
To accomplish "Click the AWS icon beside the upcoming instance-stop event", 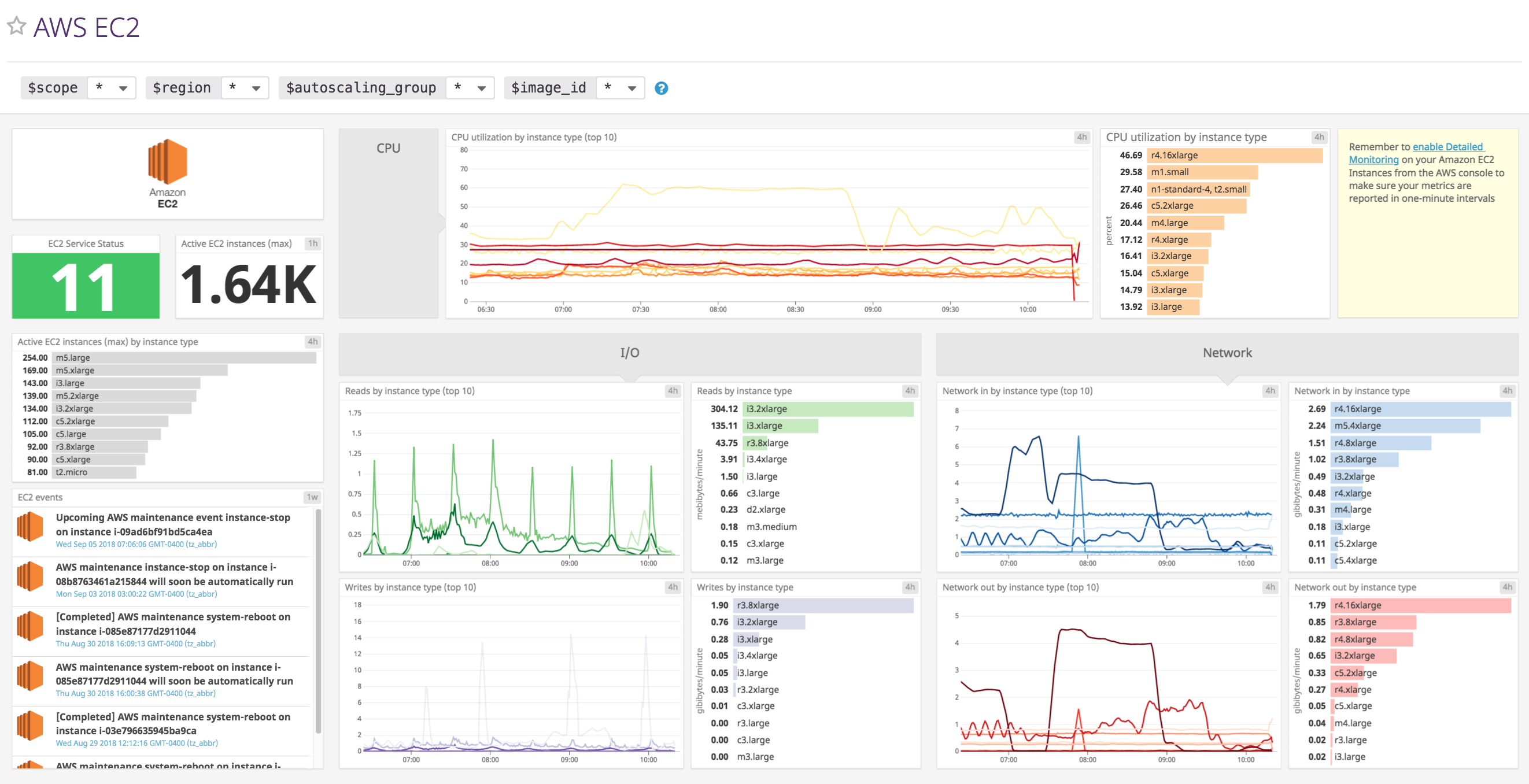I will (x=29, y=527).
